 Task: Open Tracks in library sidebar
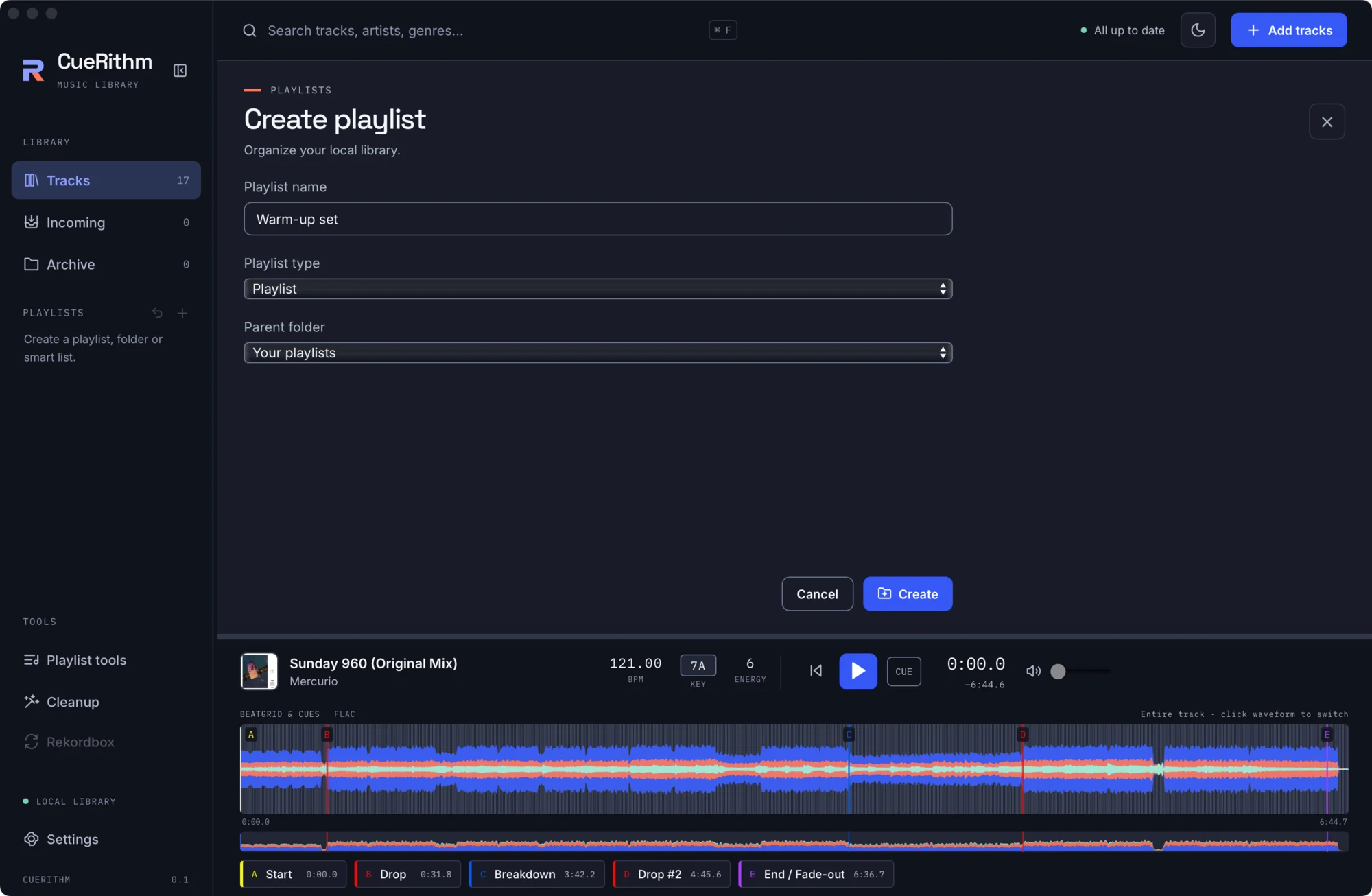coord(106,180)
